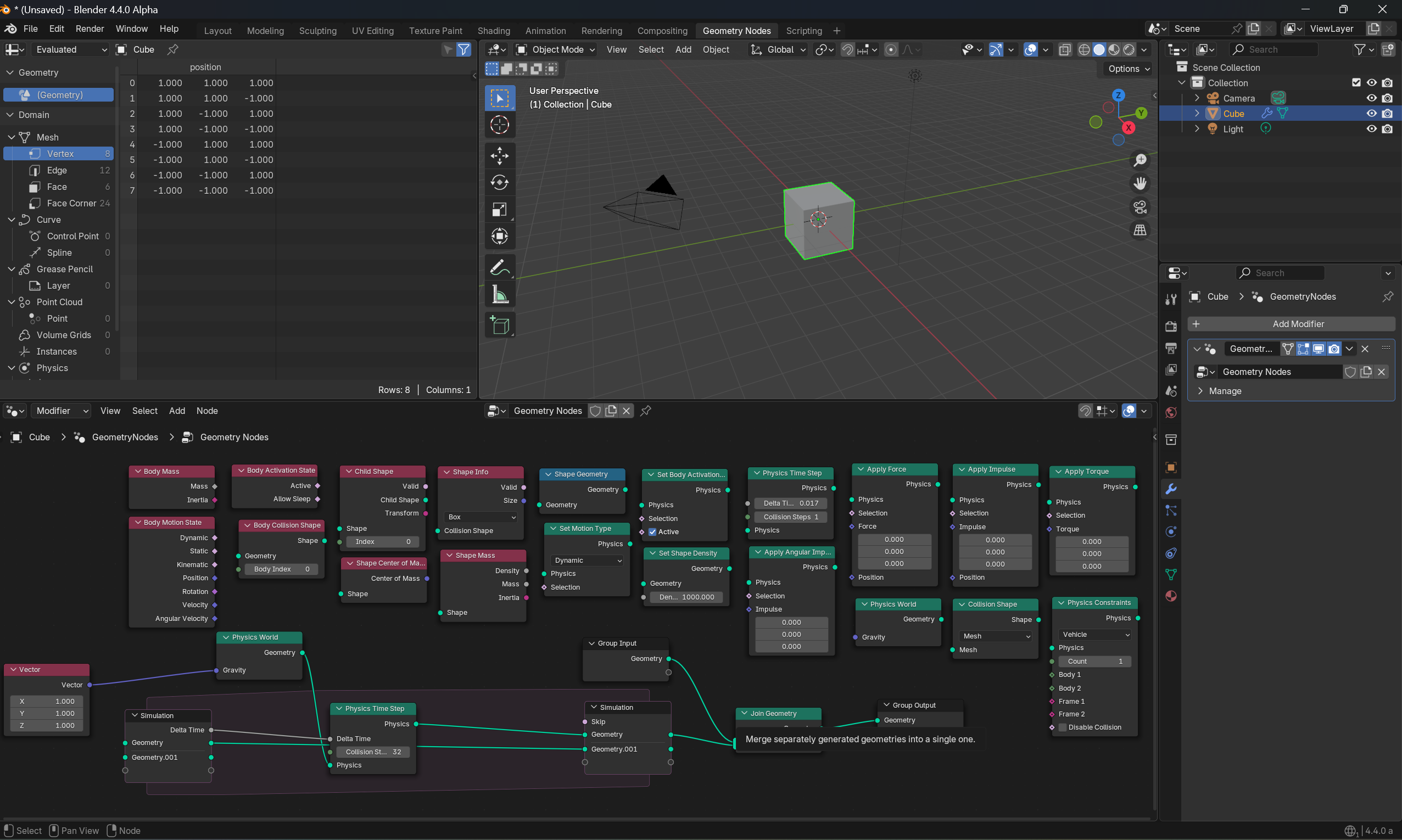Click the Geometry Nodes name field in modifier
The height and width of the screenshot is (840, 1402).
[1280, 372]
